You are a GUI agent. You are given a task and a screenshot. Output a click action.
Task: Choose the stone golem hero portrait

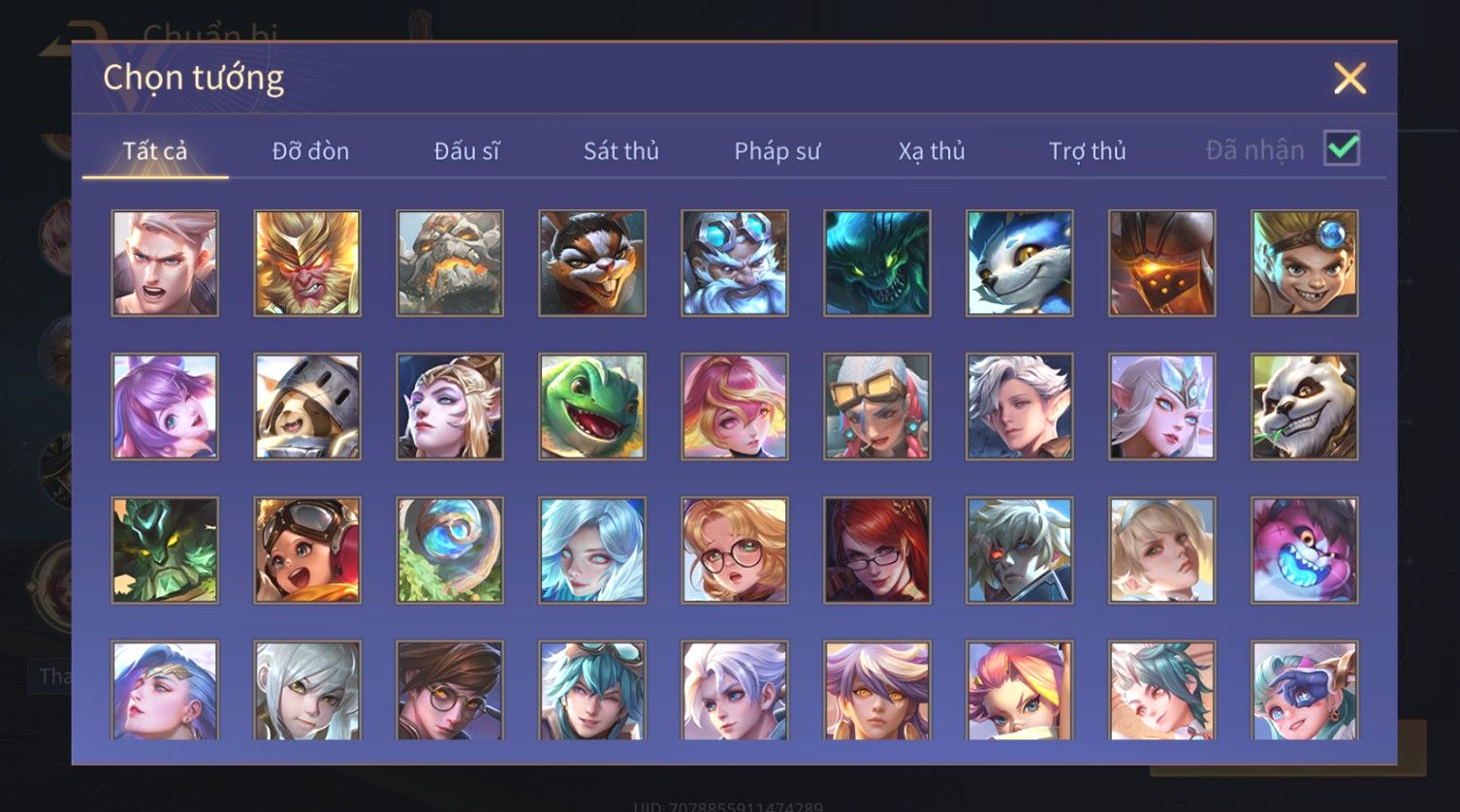coord(450,264)
